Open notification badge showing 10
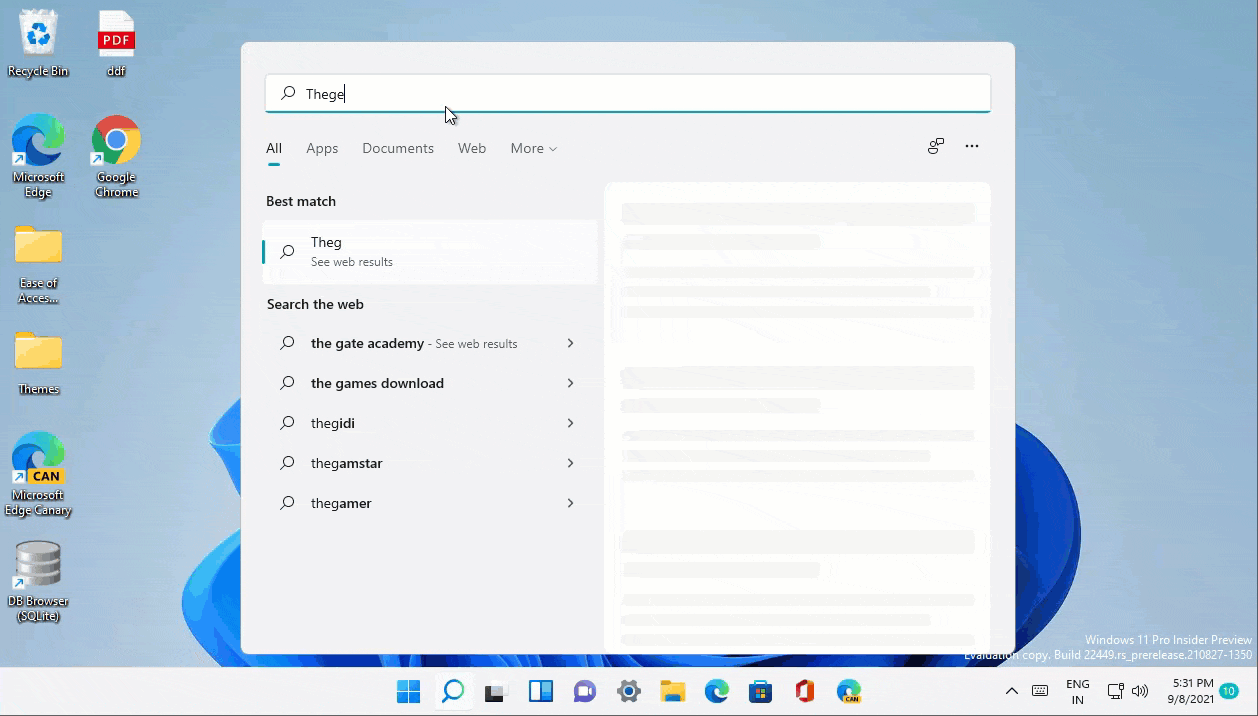 (1229, 691)
